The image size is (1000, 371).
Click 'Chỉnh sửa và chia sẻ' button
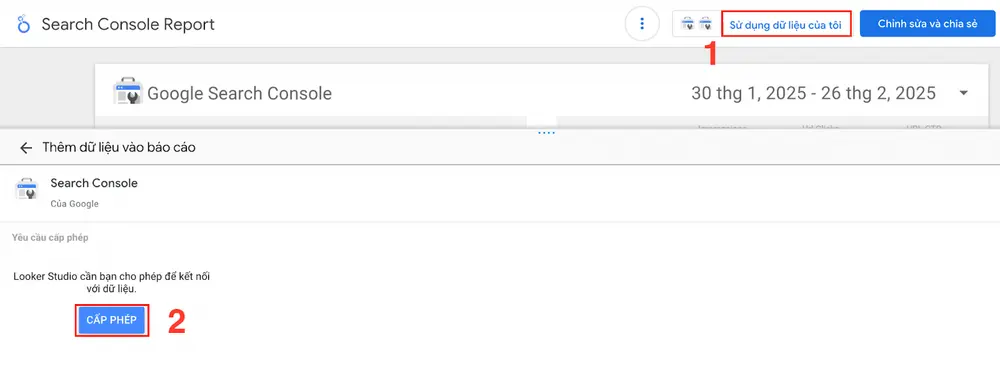(x=927, y=24)
